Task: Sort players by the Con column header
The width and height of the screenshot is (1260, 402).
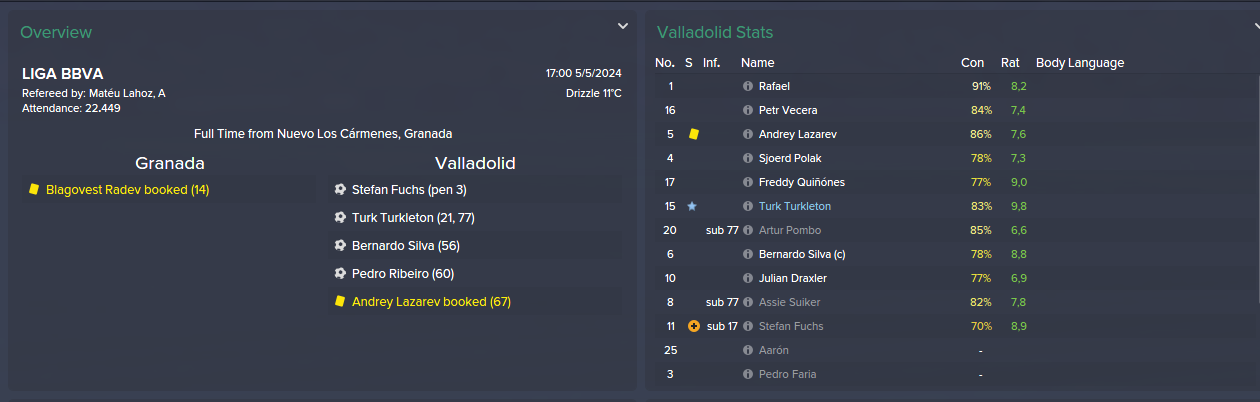Action: [972, 62]
